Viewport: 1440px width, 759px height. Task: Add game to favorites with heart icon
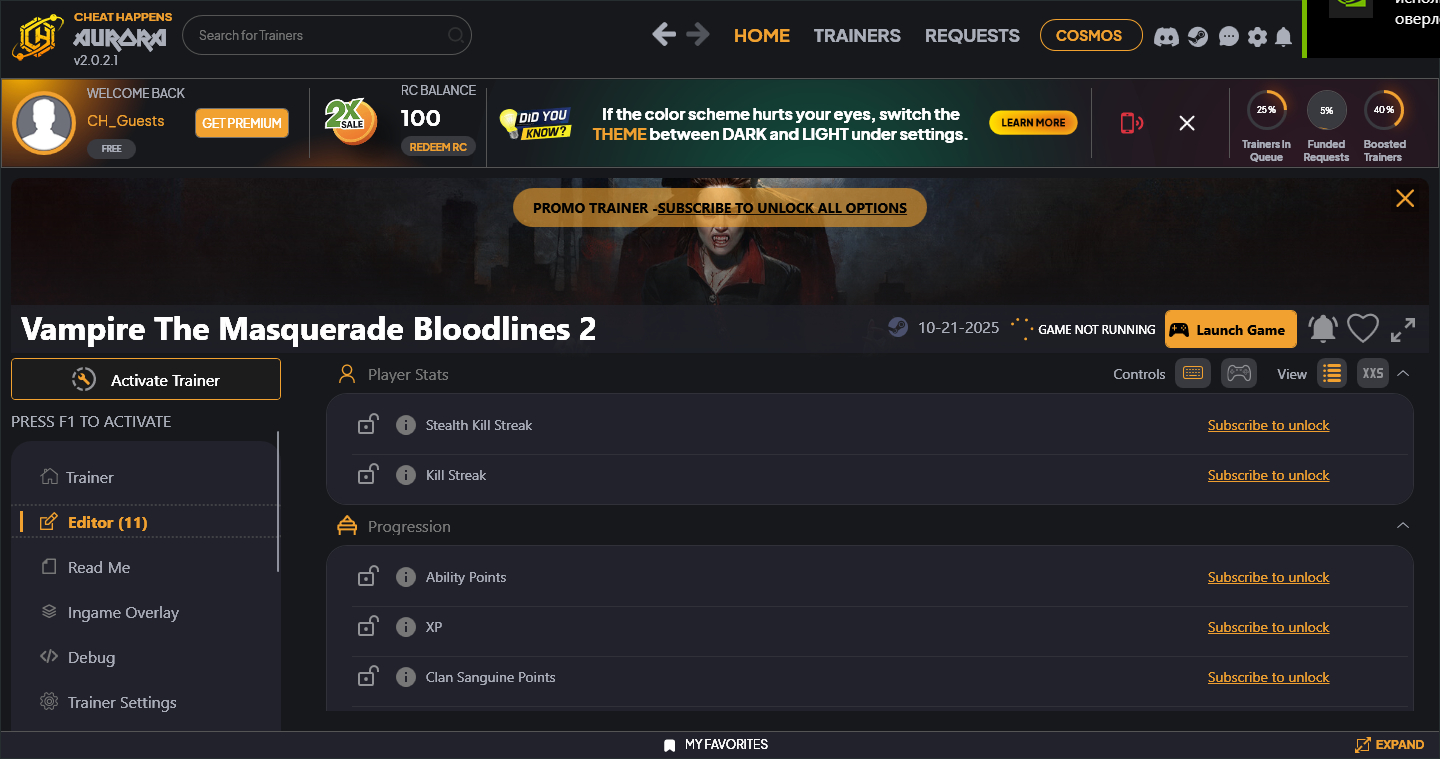(x=1363, y=329)
